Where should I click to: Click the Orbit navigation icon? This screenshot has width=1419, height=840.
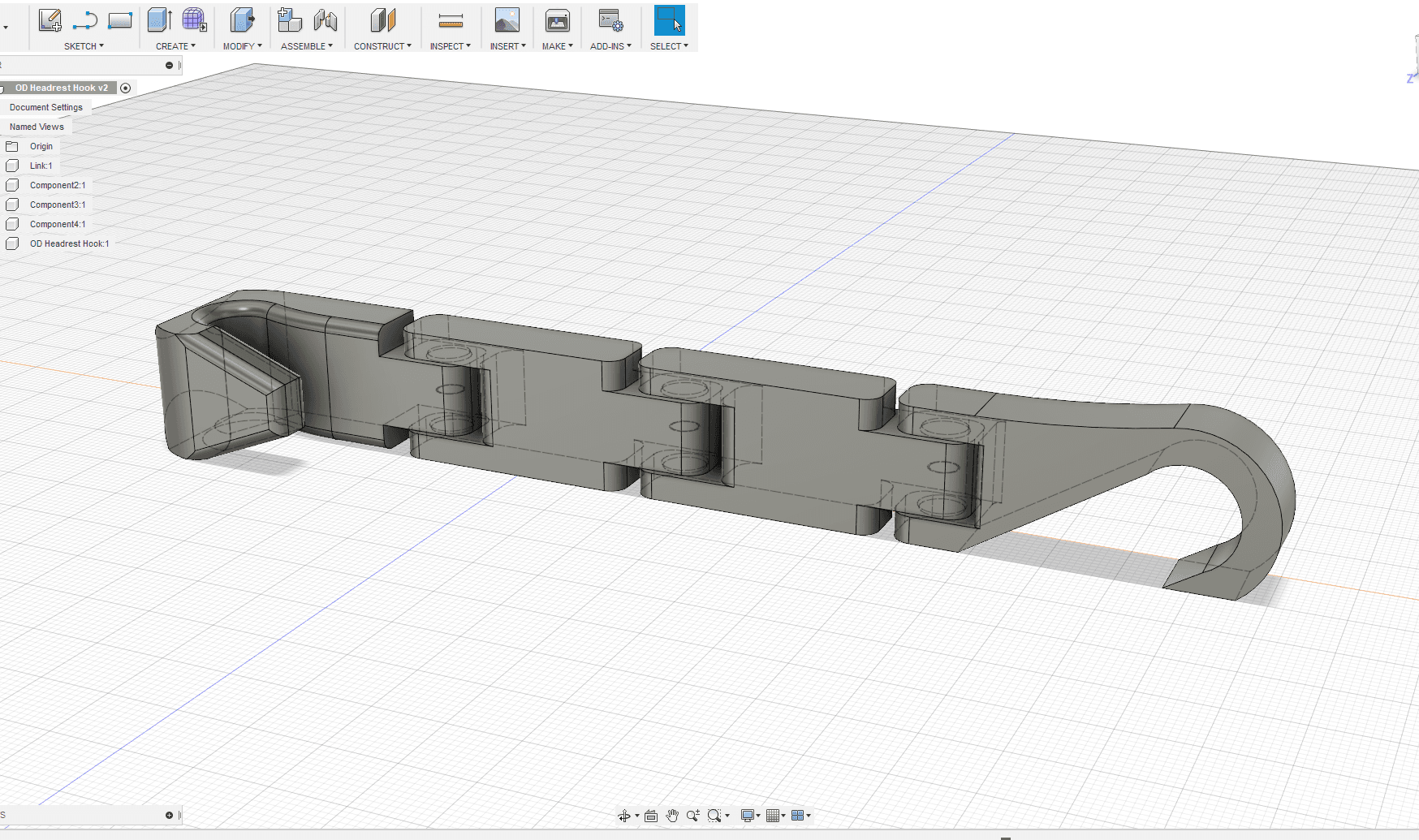(624, 816)
